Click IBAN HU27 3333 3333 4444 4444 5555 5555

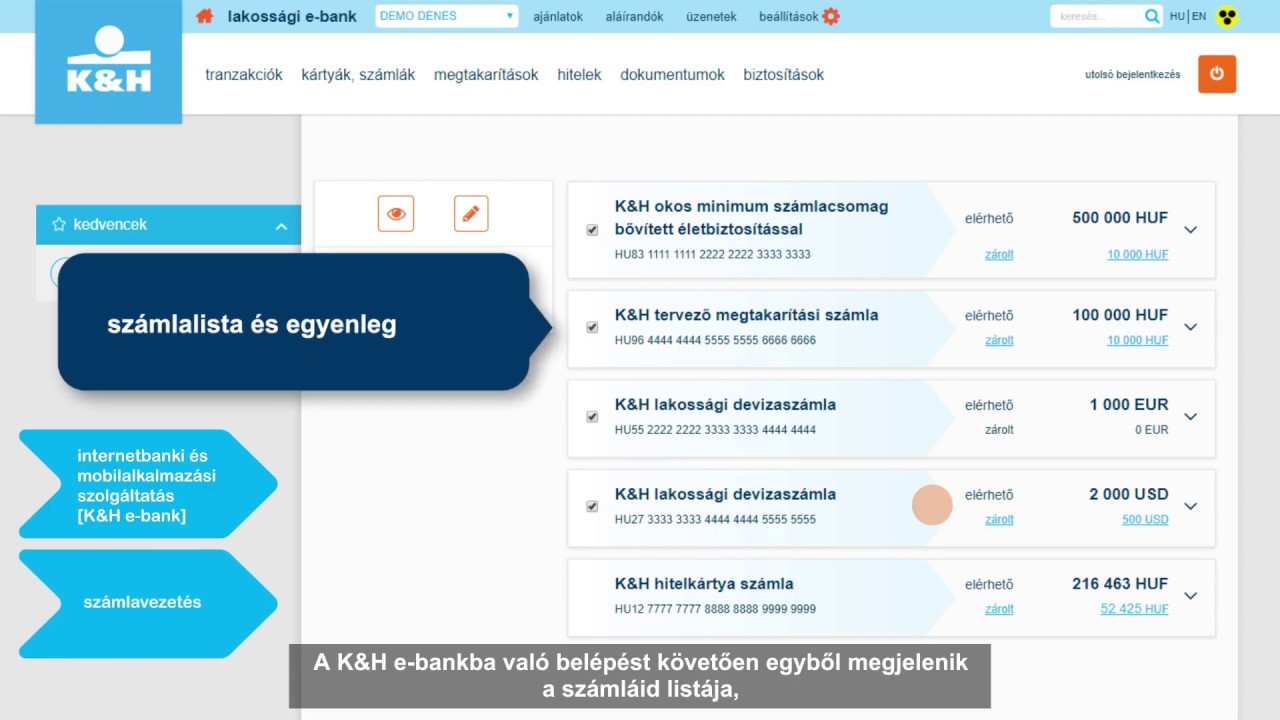(x=715, y=520)
